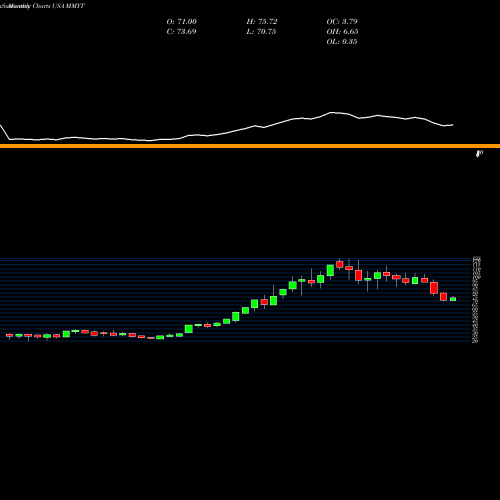Click the orange horizontal line separator

point(250,146)
